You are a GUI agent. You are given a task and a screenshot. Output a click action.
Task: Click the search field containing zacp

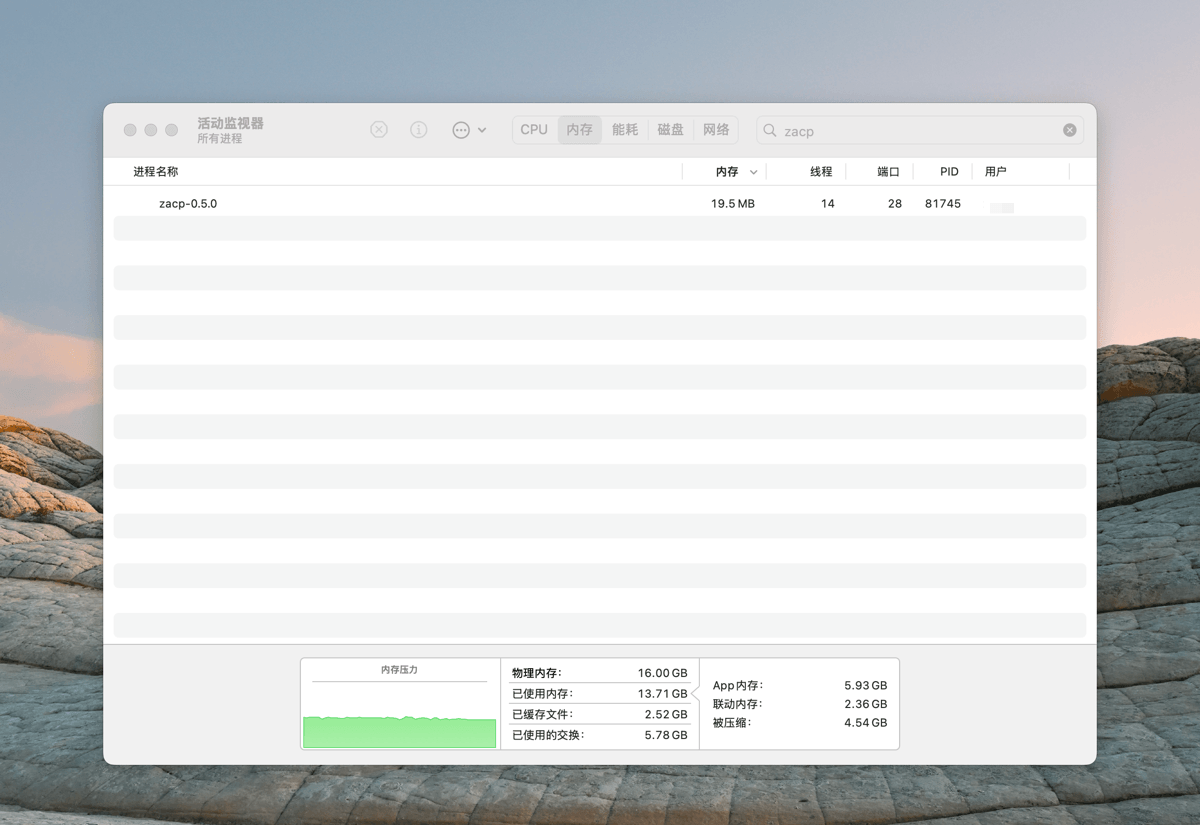click(920, 130)
